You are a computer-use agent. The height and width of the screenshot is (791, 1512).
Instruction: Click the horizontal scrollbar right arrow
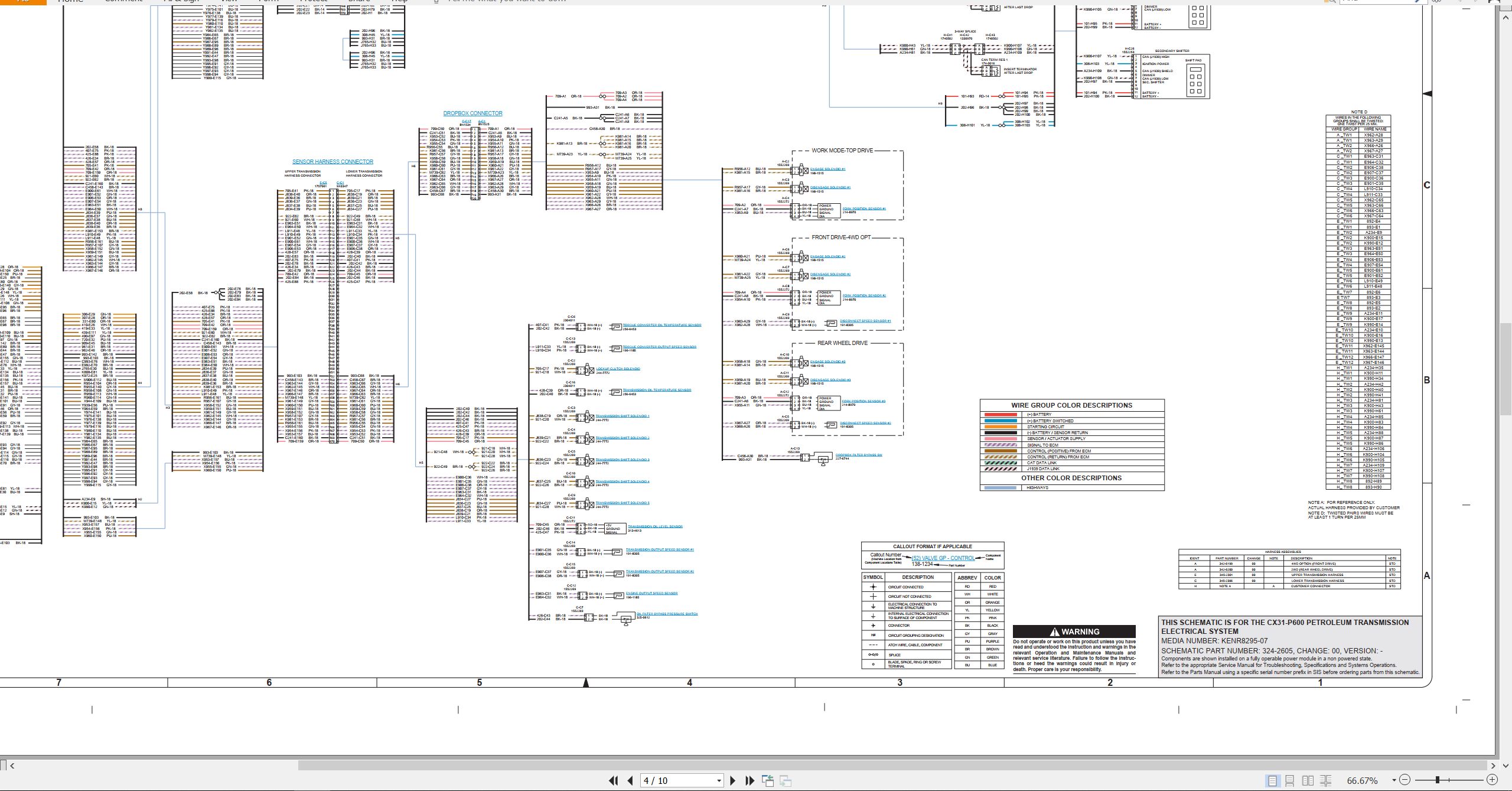click(x=1493, y=766)
